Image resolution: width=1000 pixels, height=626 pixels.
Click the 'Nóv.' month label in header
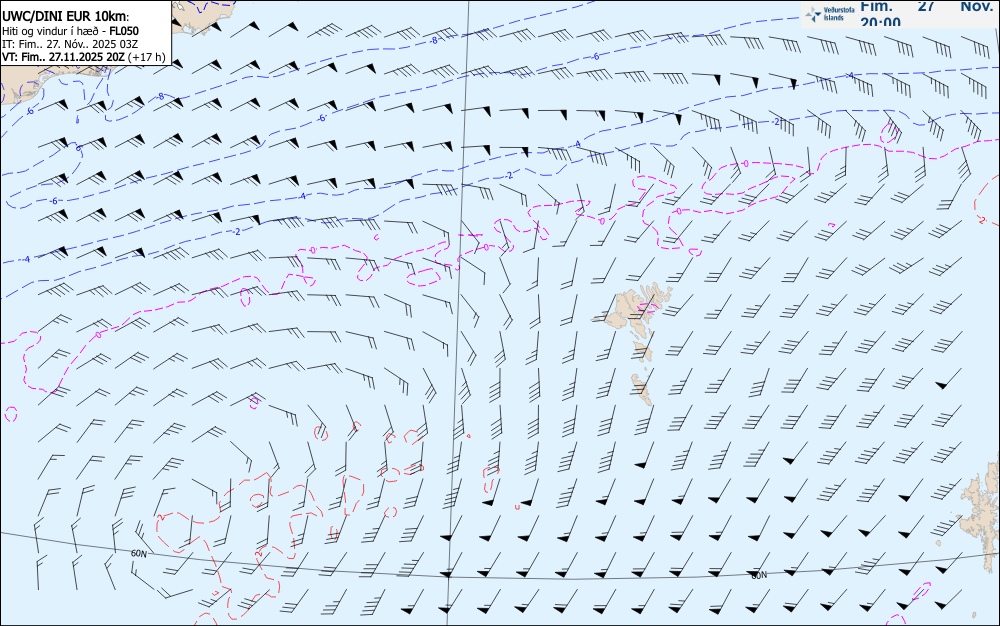click(976, 6)
